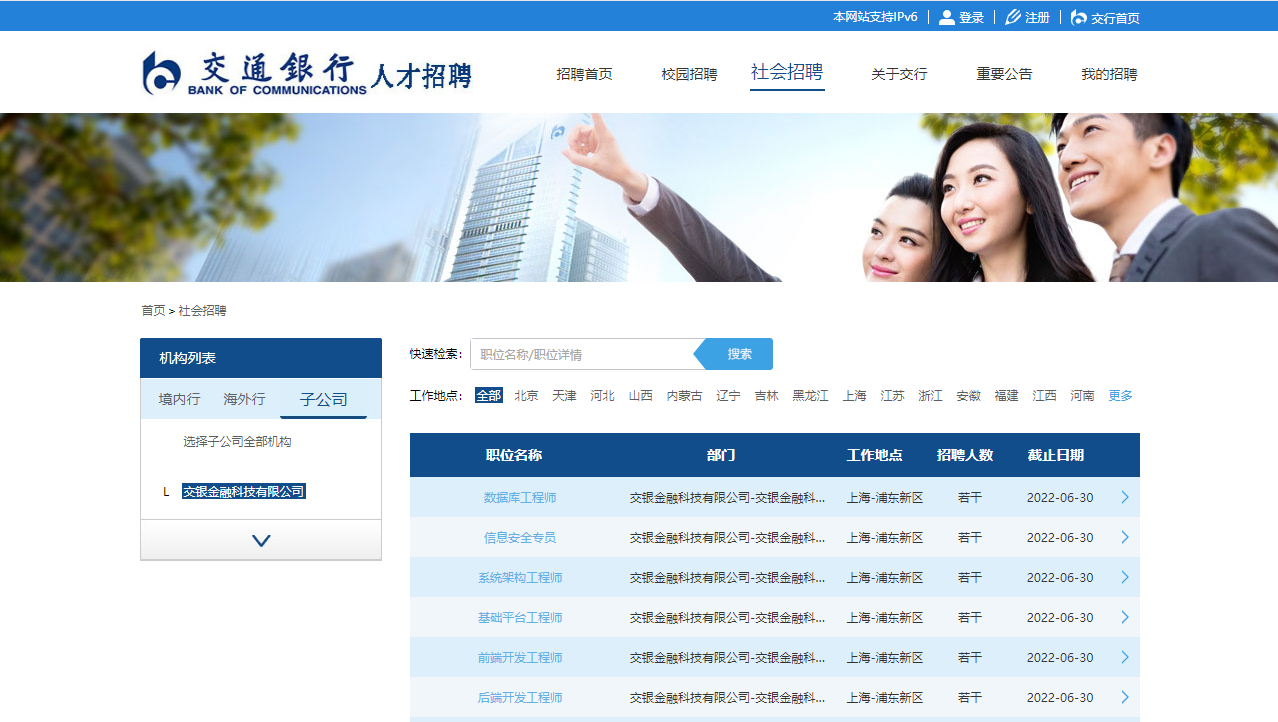This screenshot has height=722, width=1278.
Task: Open the 前端开发工程师 job link
Action: 520,657
